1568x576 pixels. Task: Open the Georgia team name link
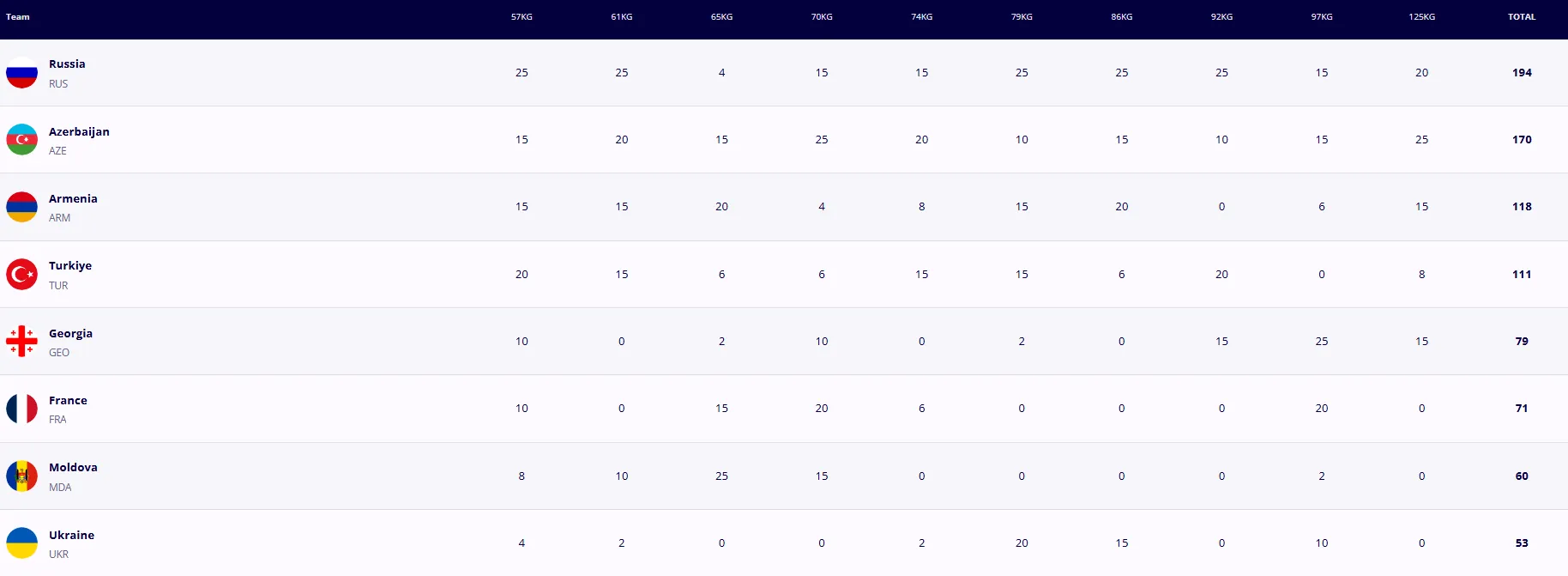click(70, 334)
